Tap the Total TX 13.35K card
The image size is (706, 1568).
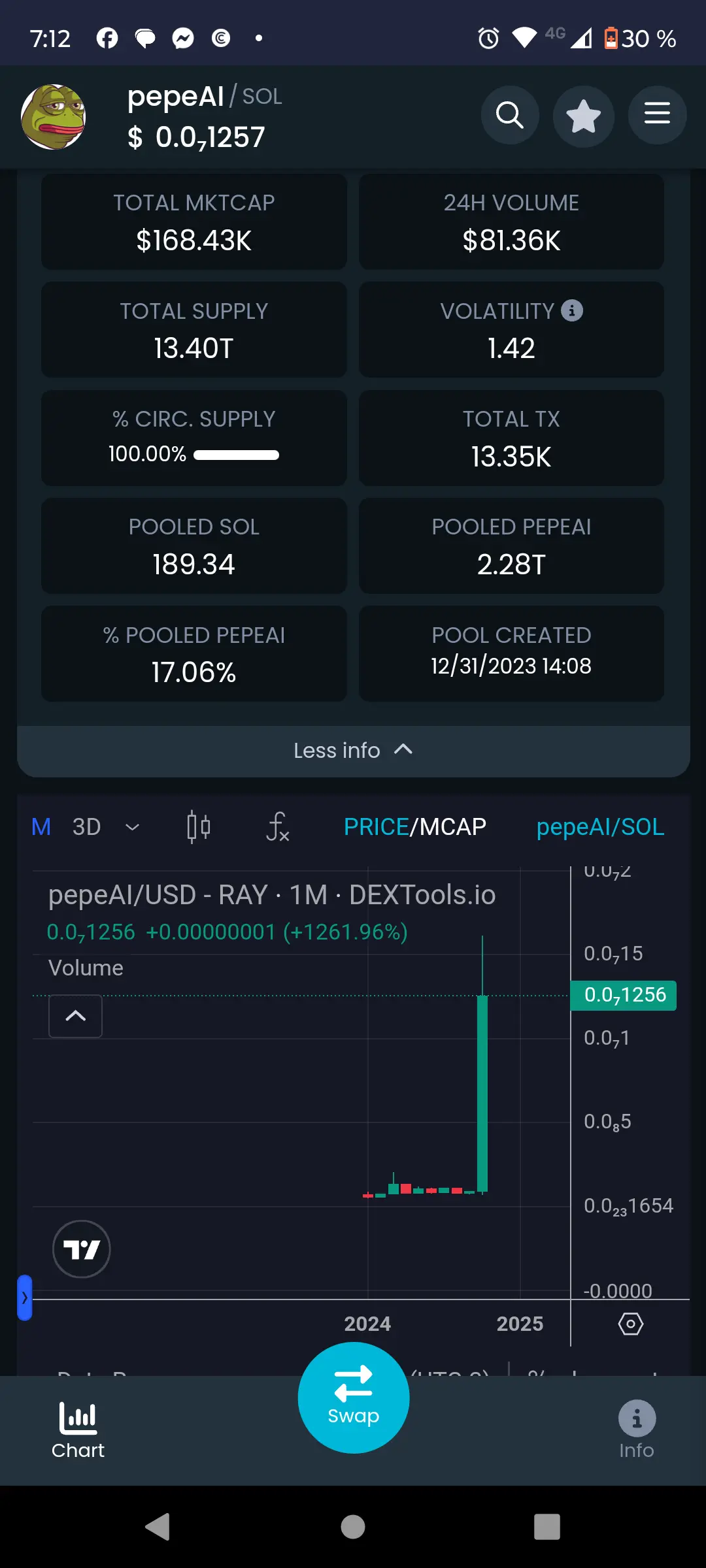(x=511, y=438)
